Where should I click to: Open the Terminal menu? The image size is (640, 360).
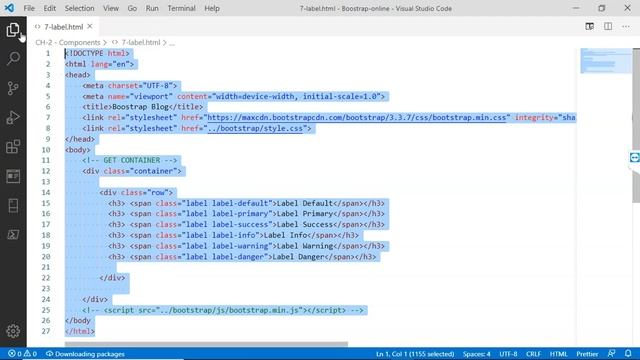coord(181,8)
